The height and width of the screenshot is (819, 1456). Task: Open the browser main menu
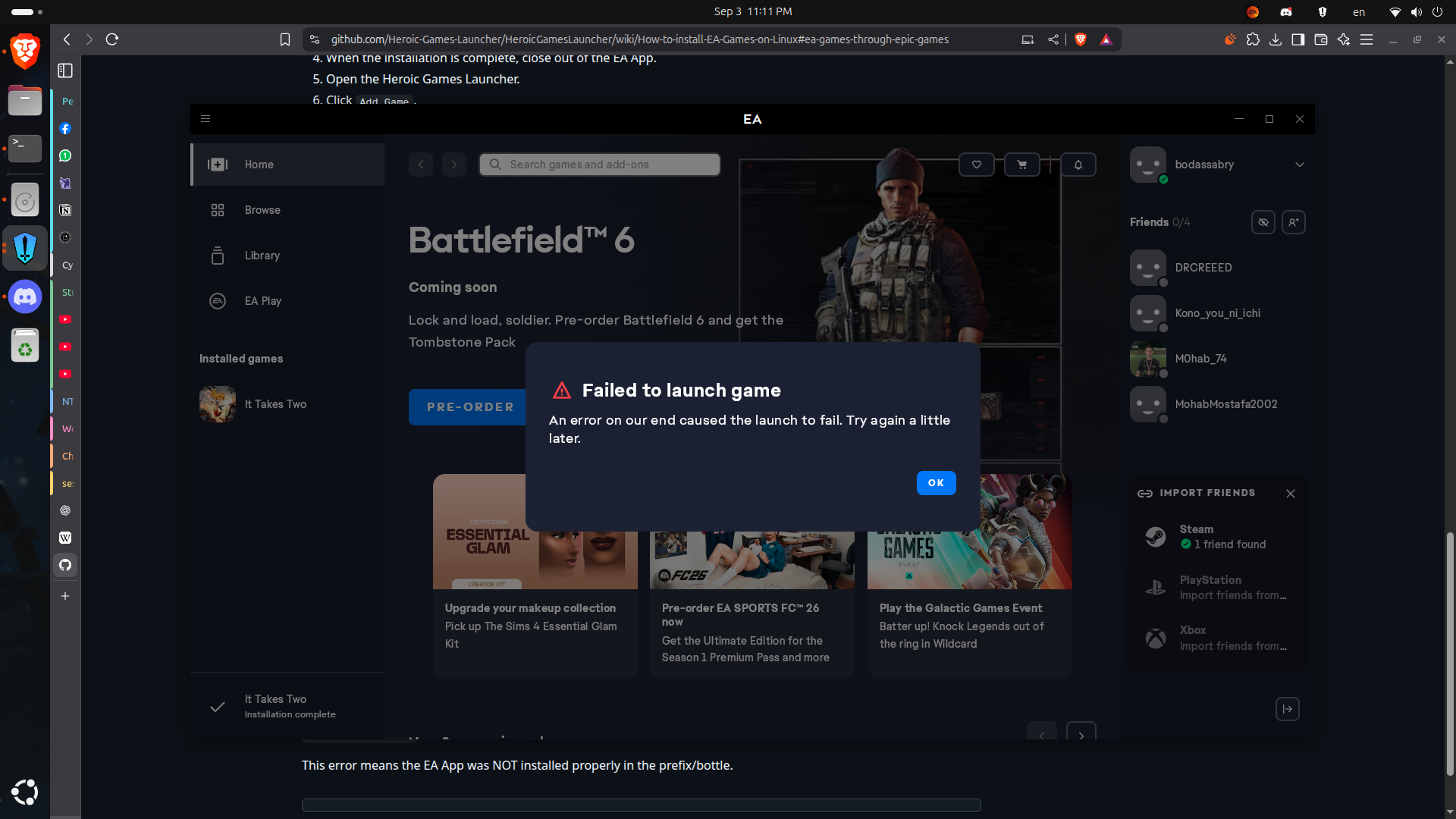pos(1367,39)
